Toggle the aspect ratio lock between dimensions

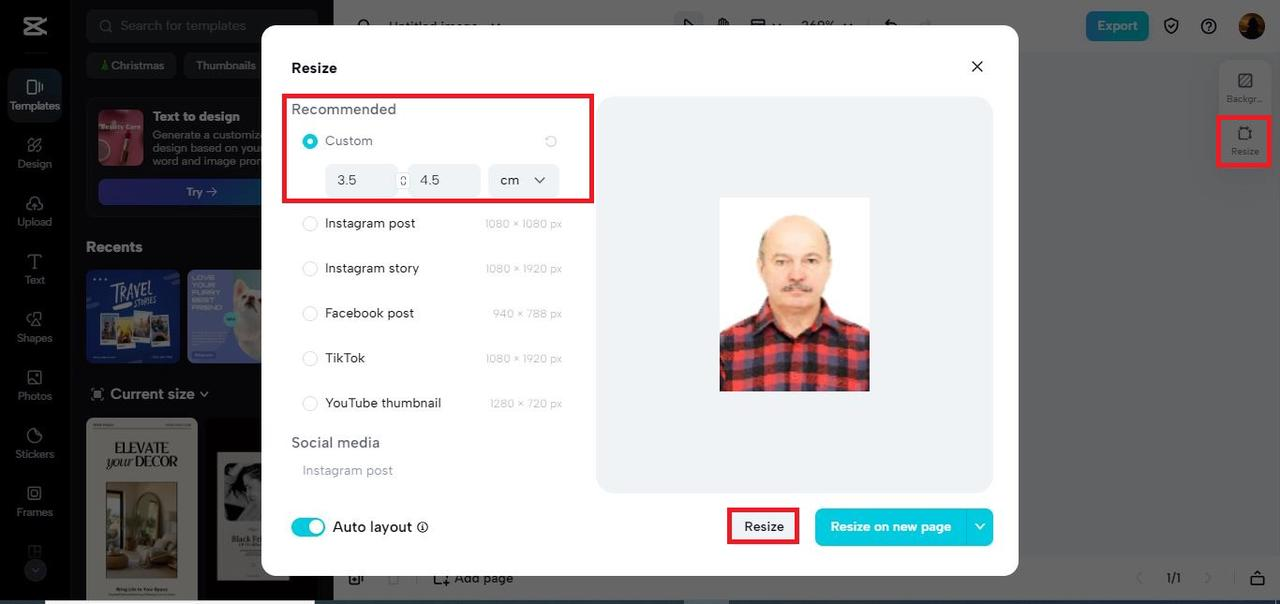coord(403,181)
